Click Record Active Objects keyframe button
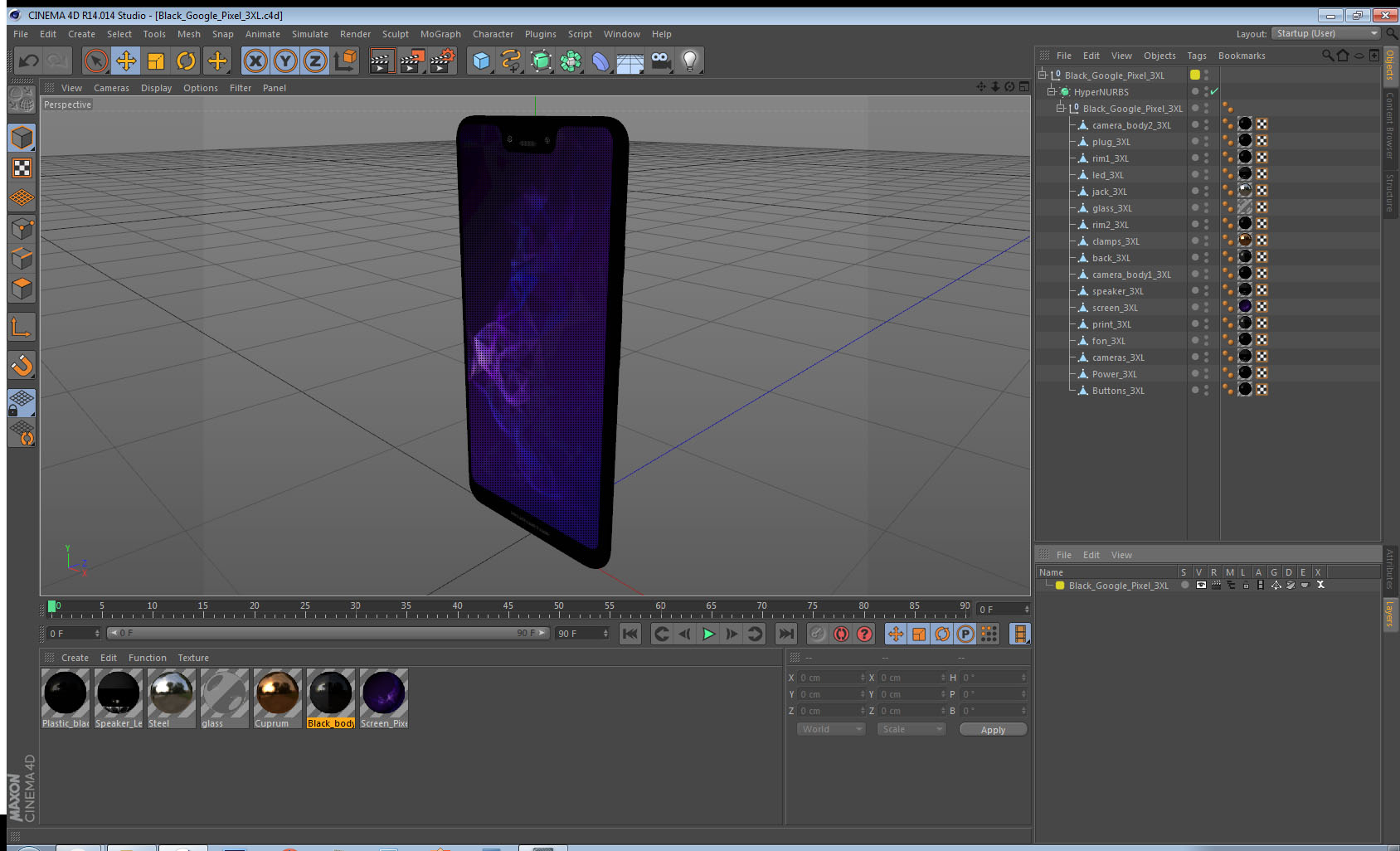 (818, 634)
